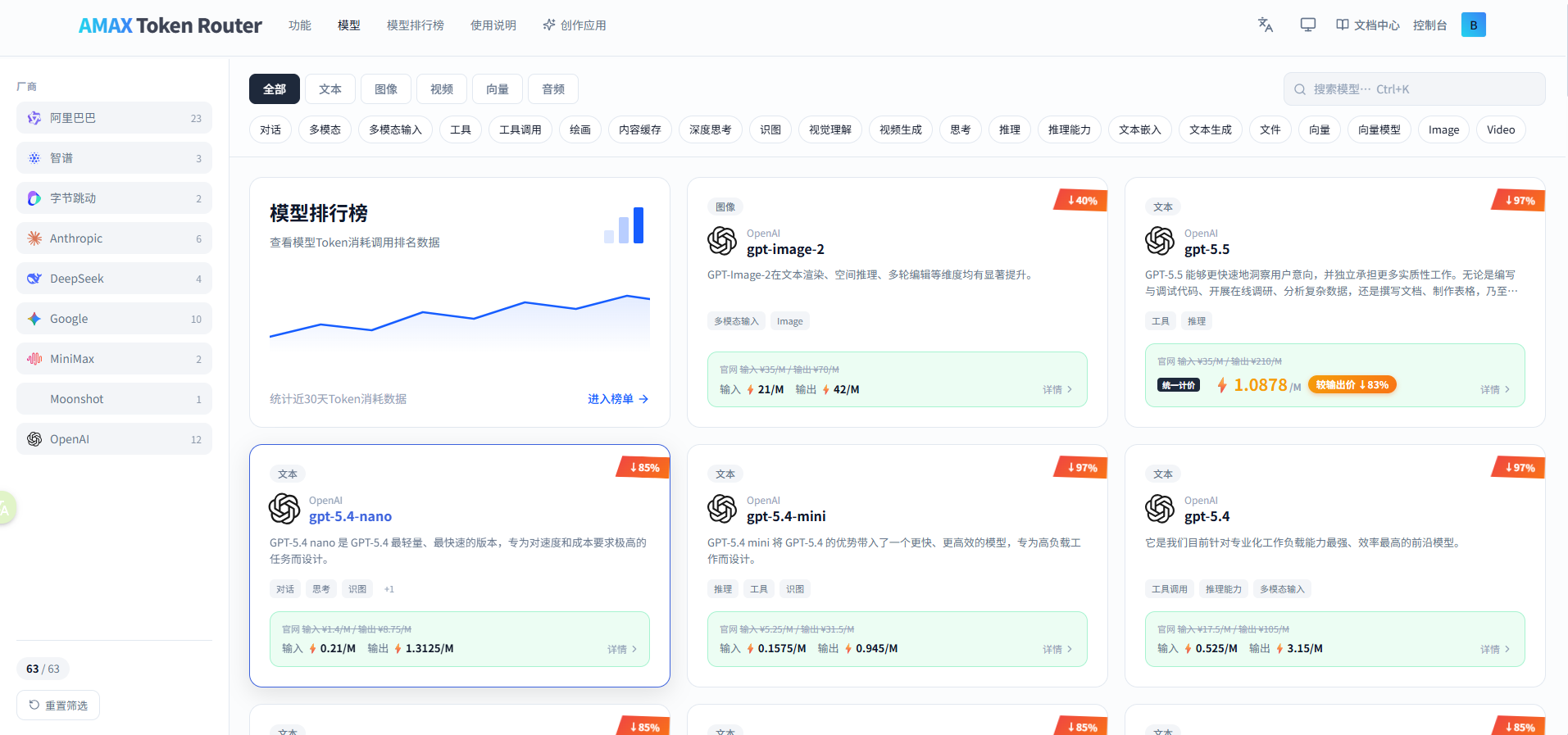Click the OpenAI logo on gpt-5.4-mini card
The height and width of the screenshot is (735, 1568).
pyautogui.click(x=722, y=509)
